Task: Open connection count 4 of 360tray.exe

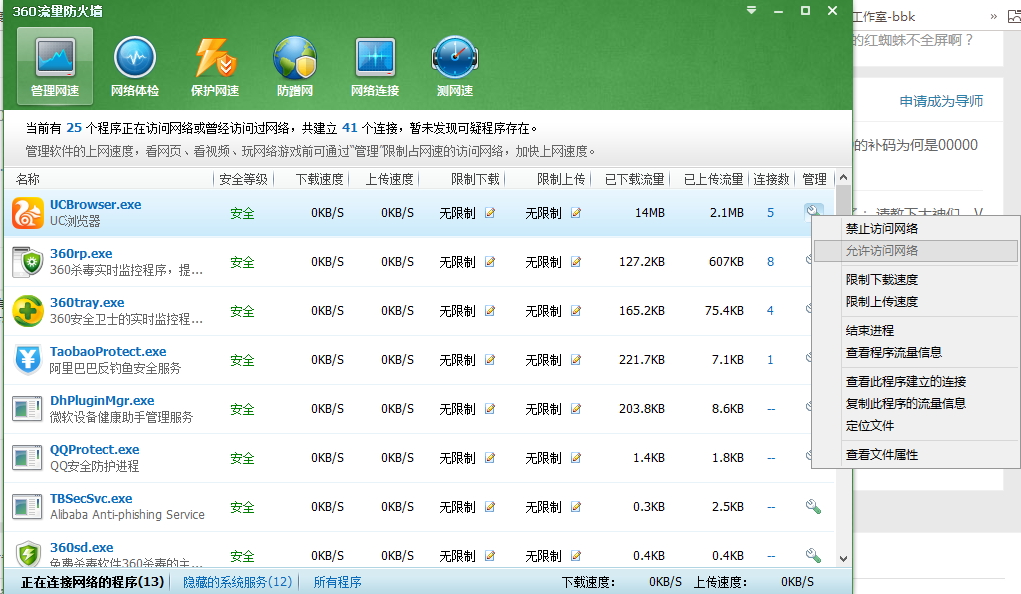Action: pos(770,311)
